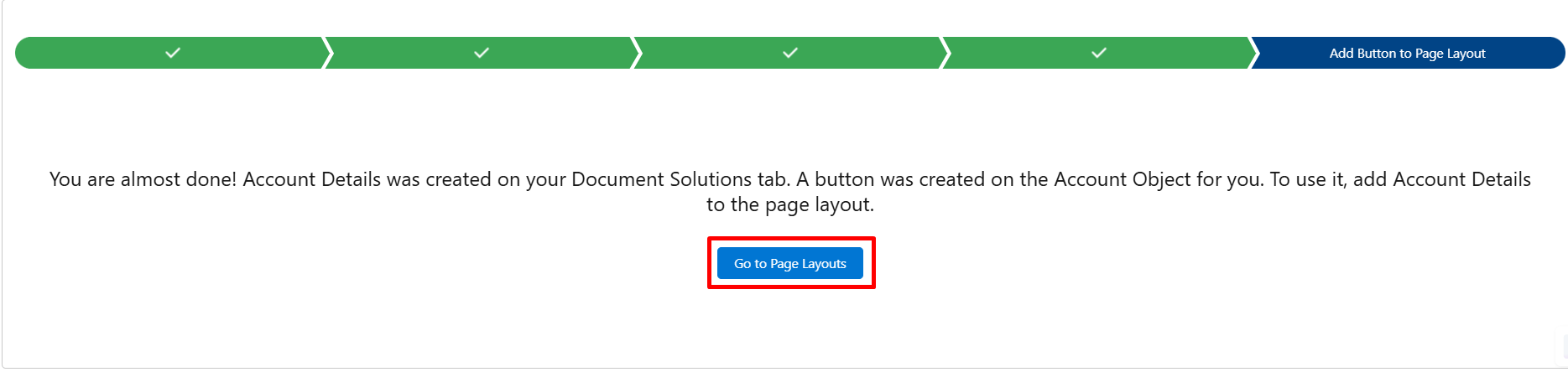Click the fourth completed step checkmark
1568x372 pixels.
[1099, 53]
